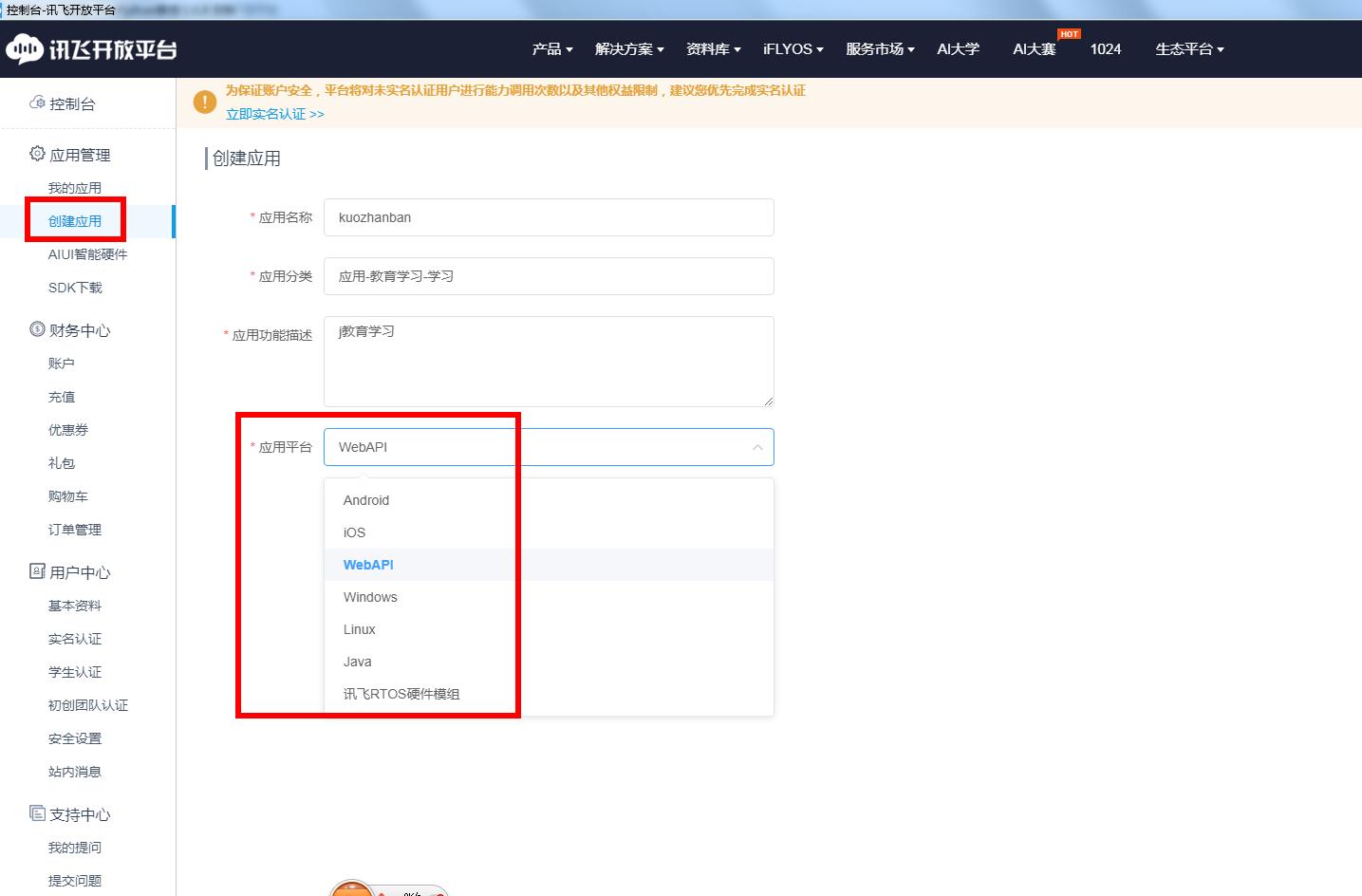Expand the iFLYOS menu
This screenshot has height=896, width=1362.
793,49
